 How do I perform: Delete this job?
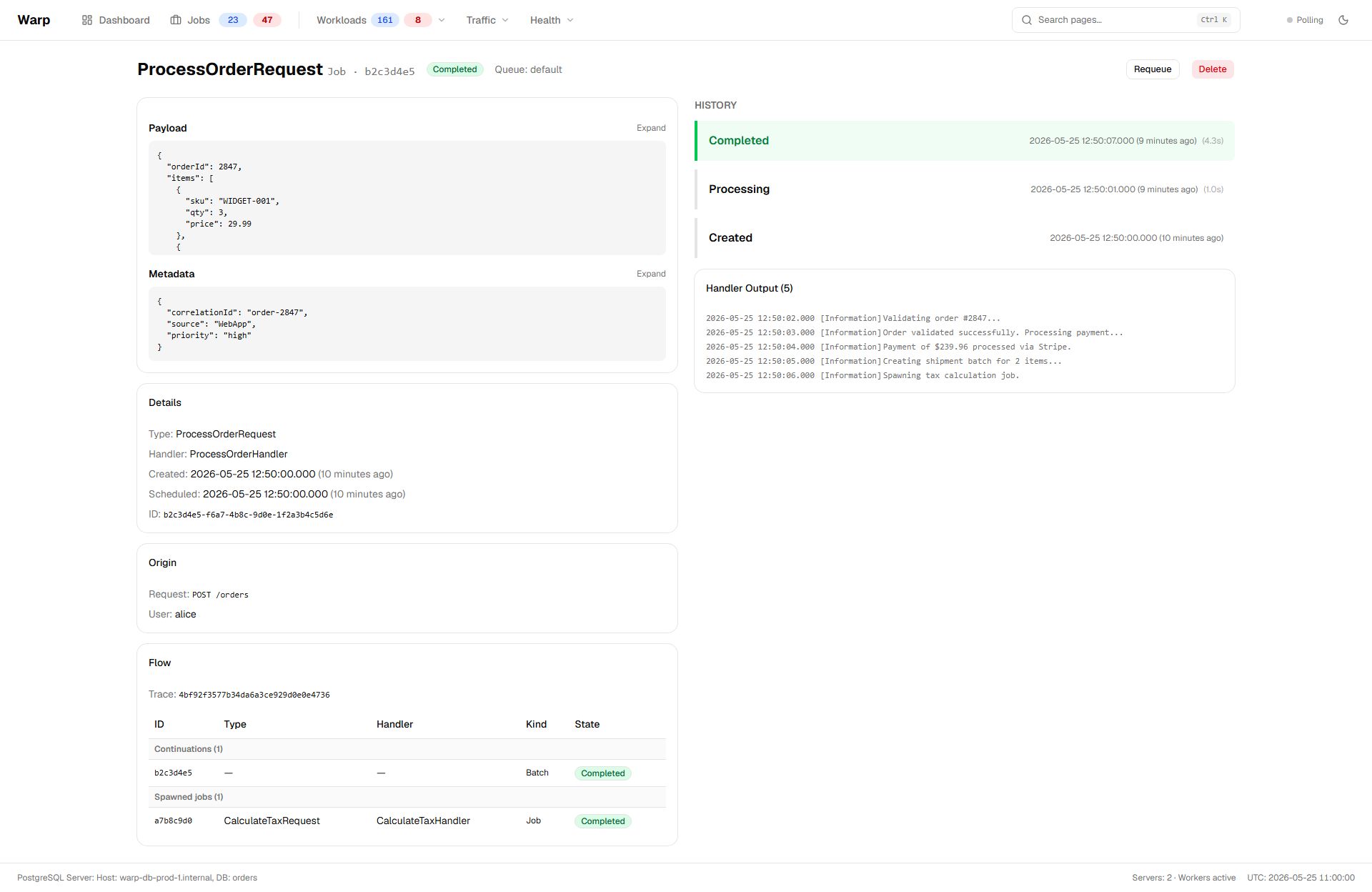pos(1213,69)
